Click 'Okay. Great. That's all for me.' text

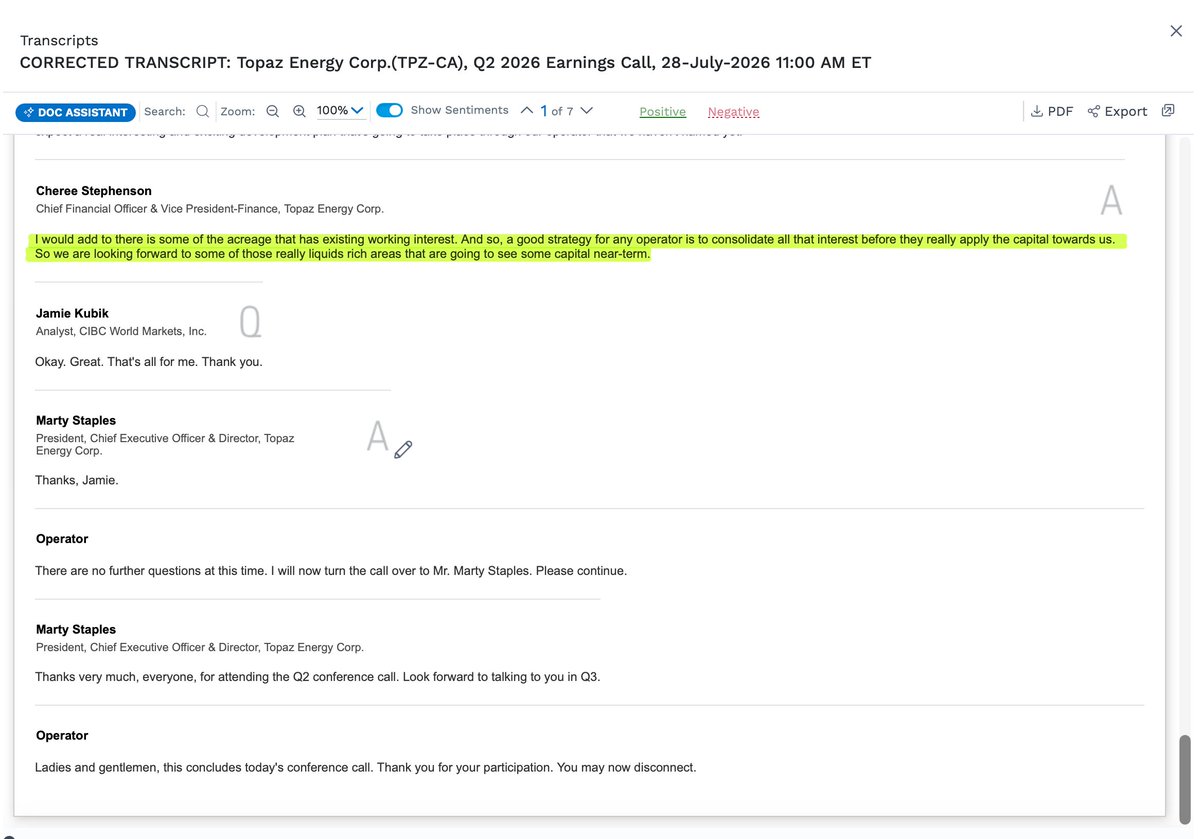coord(116,362)
